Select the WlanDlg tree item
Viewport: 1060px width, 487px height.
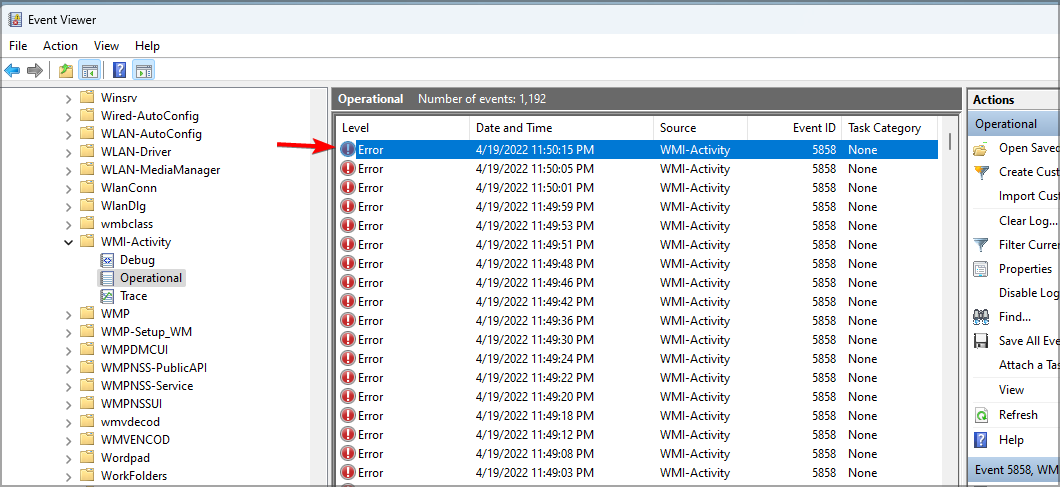point(123,206)
